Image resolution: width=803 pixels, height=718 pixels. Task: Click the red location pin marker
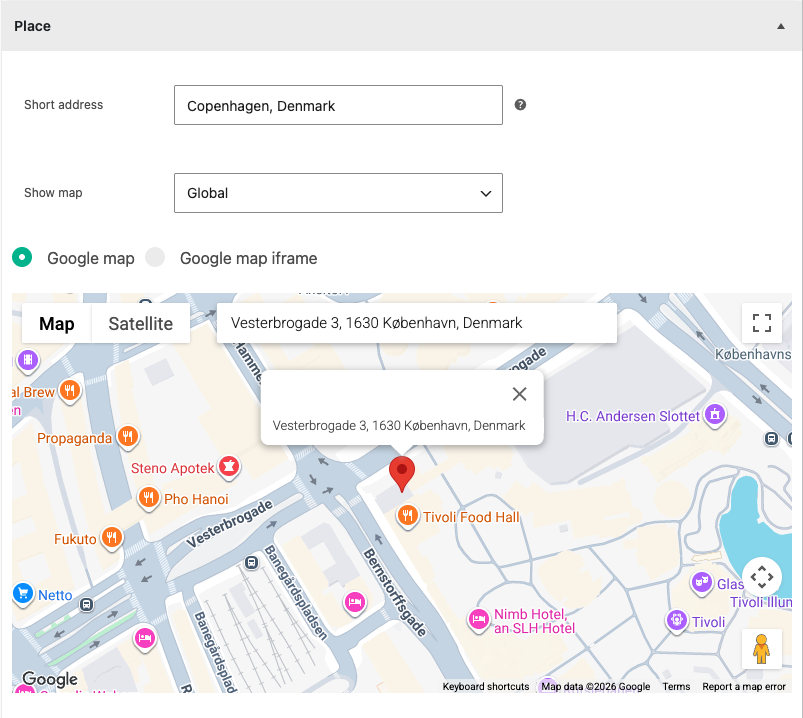tap(402, 474)
